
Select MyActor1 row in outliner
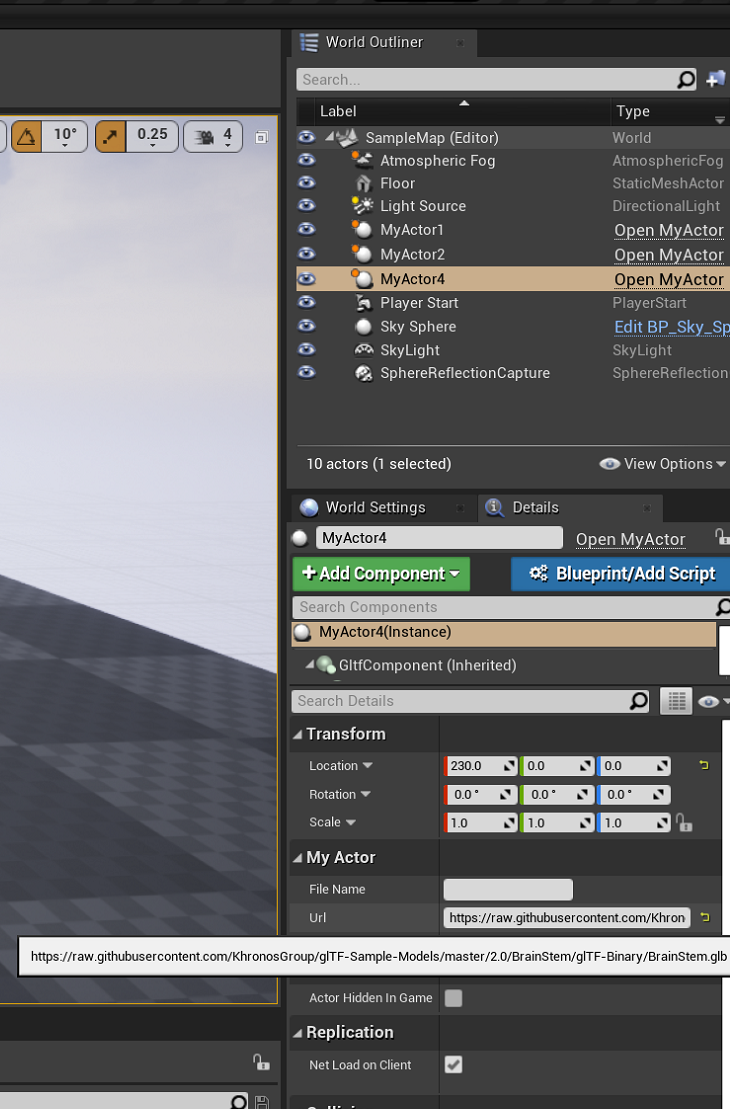coord(513,230)
